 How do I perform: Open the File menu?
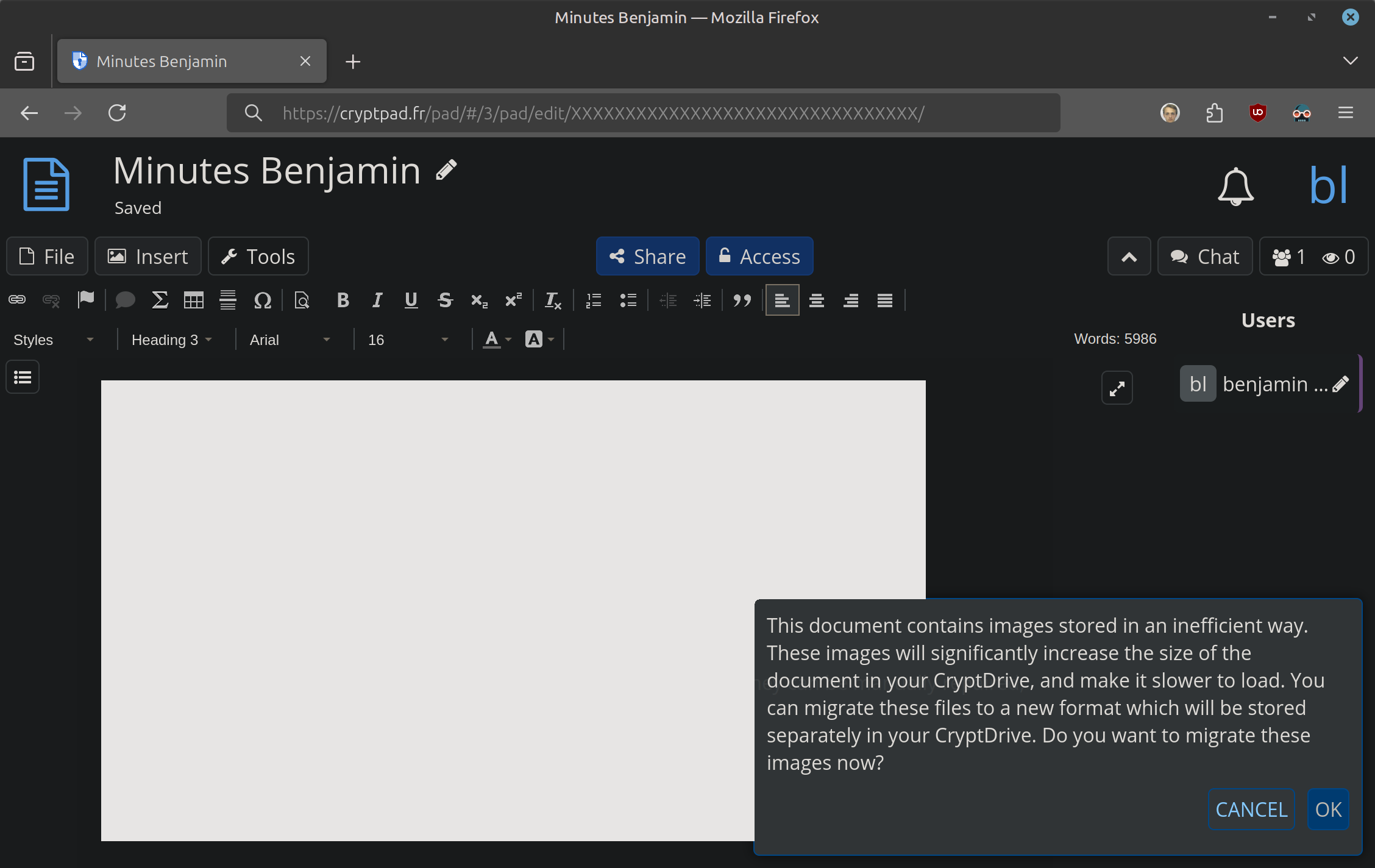pyautogui.click(x=48, y=257)
